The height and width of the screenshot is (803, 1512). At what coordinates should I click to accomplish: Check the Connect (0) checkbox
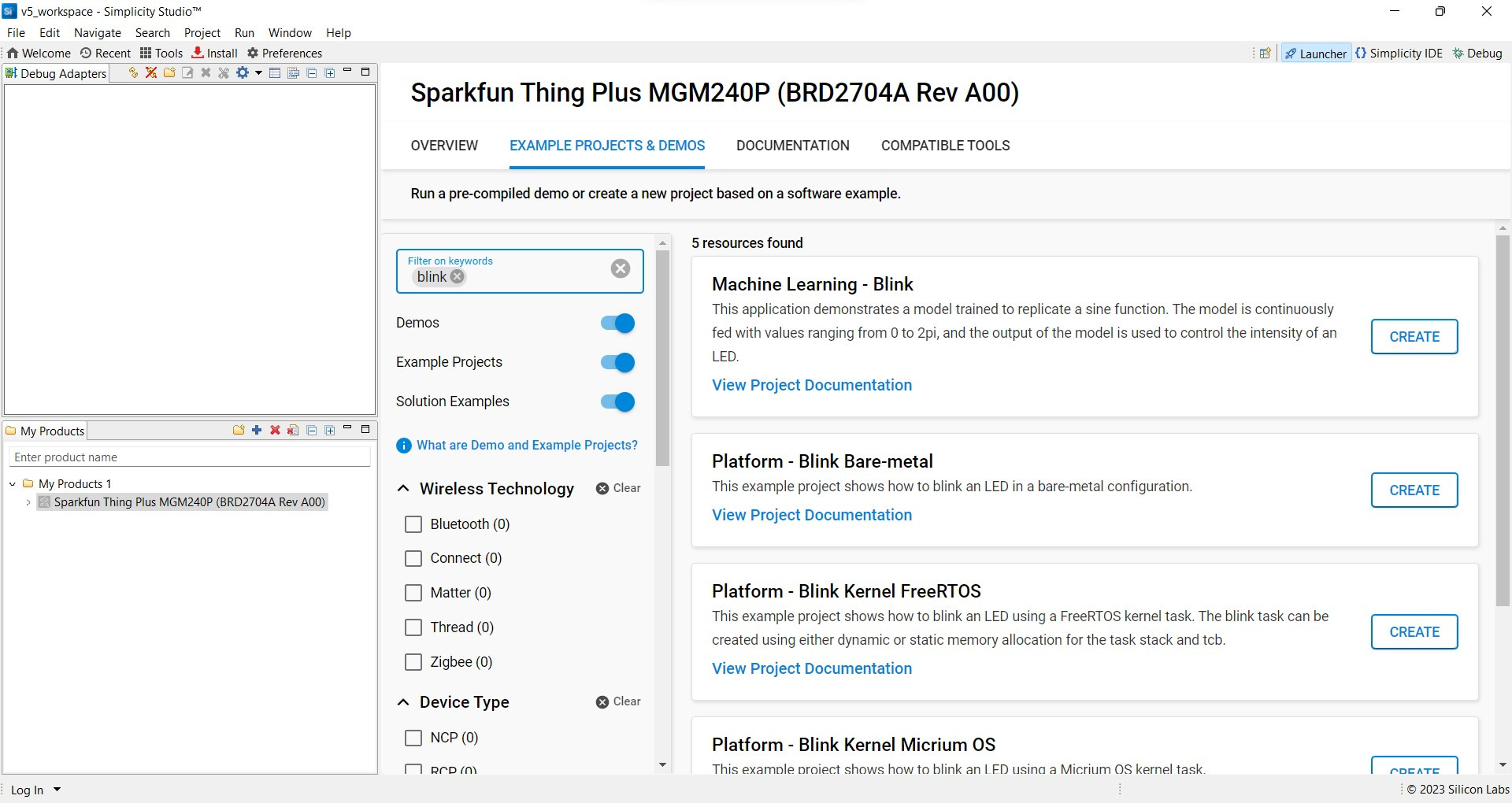(413, 558)
